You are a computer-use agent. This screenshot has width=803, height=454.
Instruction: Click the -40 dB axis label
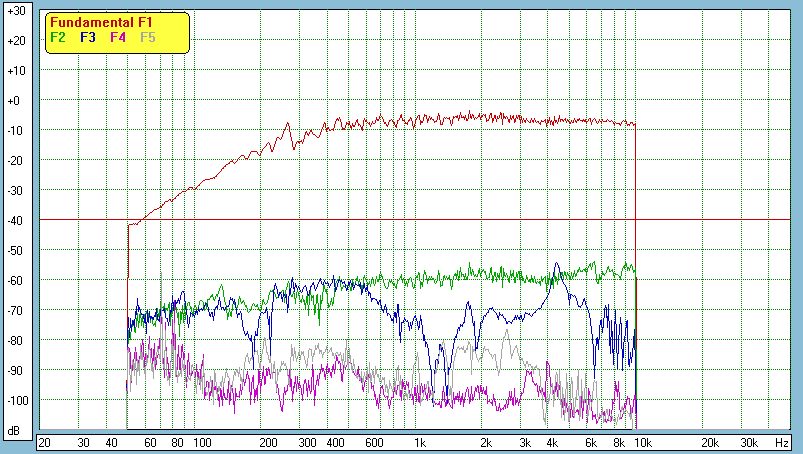pos(15,221)
